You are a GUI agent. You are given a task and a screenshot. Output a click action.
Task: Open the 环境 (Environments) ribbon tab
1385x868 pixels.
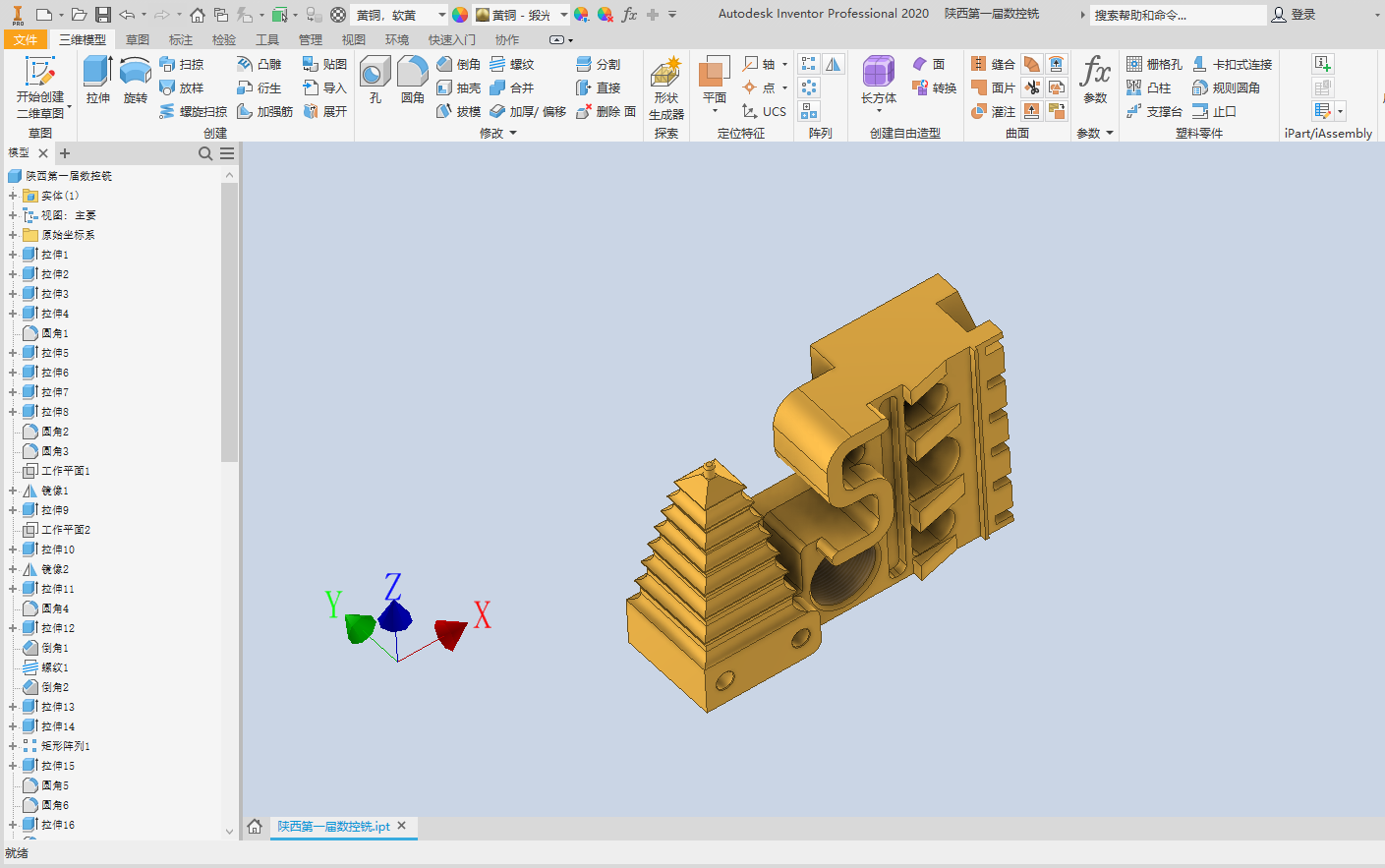[x=397, y=39]
